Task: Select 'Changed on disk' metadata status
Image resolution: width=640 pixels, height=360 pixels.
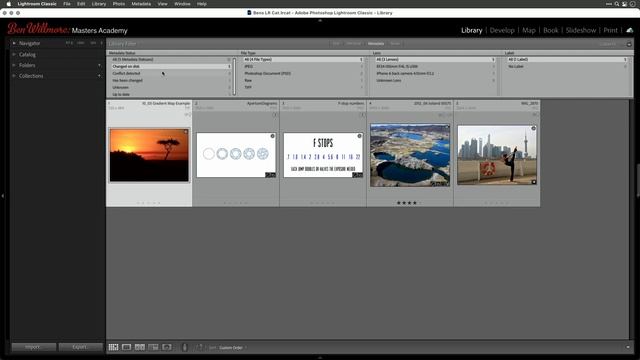Action: (171, 67)
